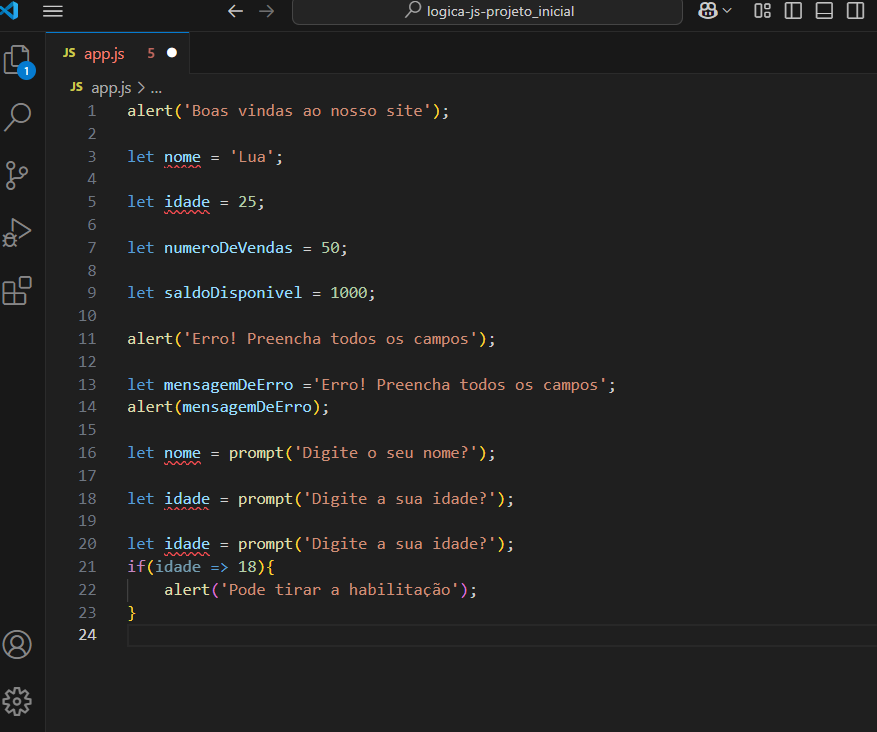
Task: Open the Source Control view
Action: coord(17,176)
